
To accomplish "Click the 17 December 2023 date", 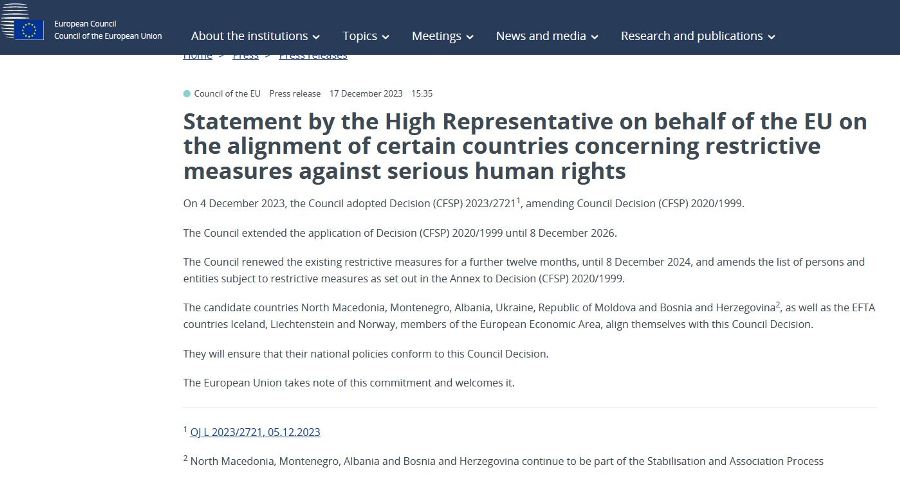I will (x=366, y=94).
